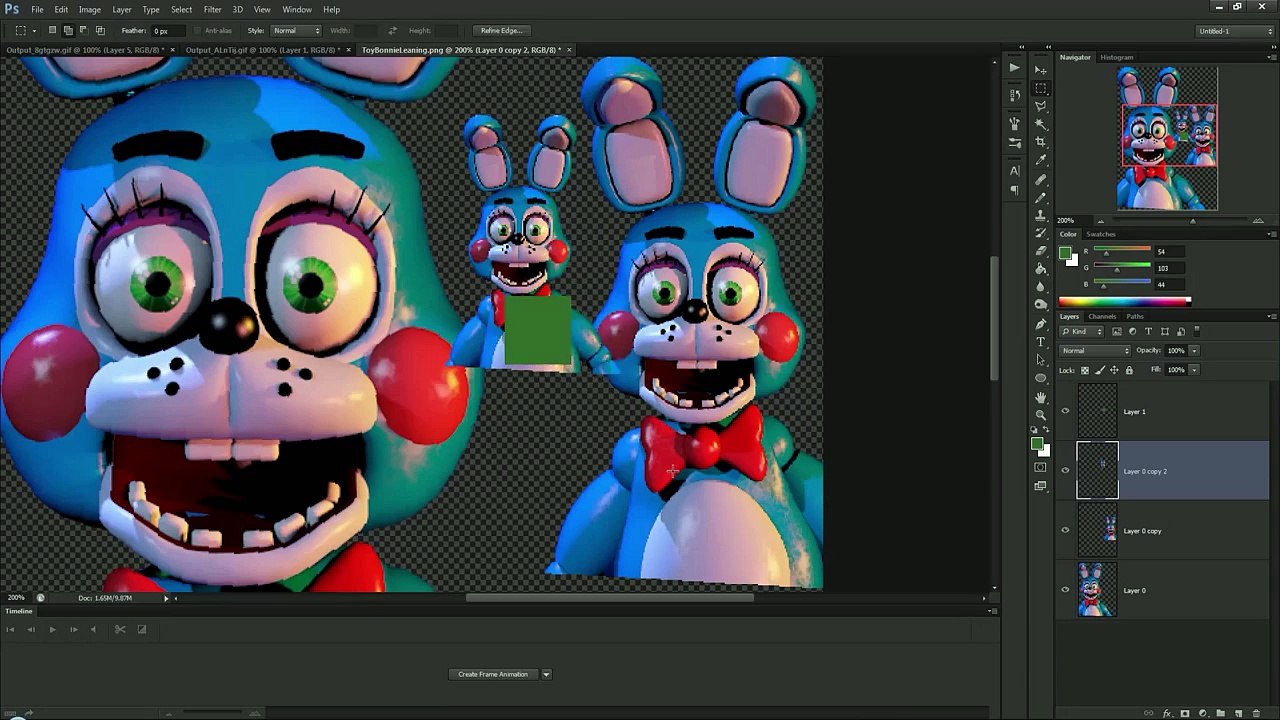Select the Ellipse shape tool

pos(1041,378)
